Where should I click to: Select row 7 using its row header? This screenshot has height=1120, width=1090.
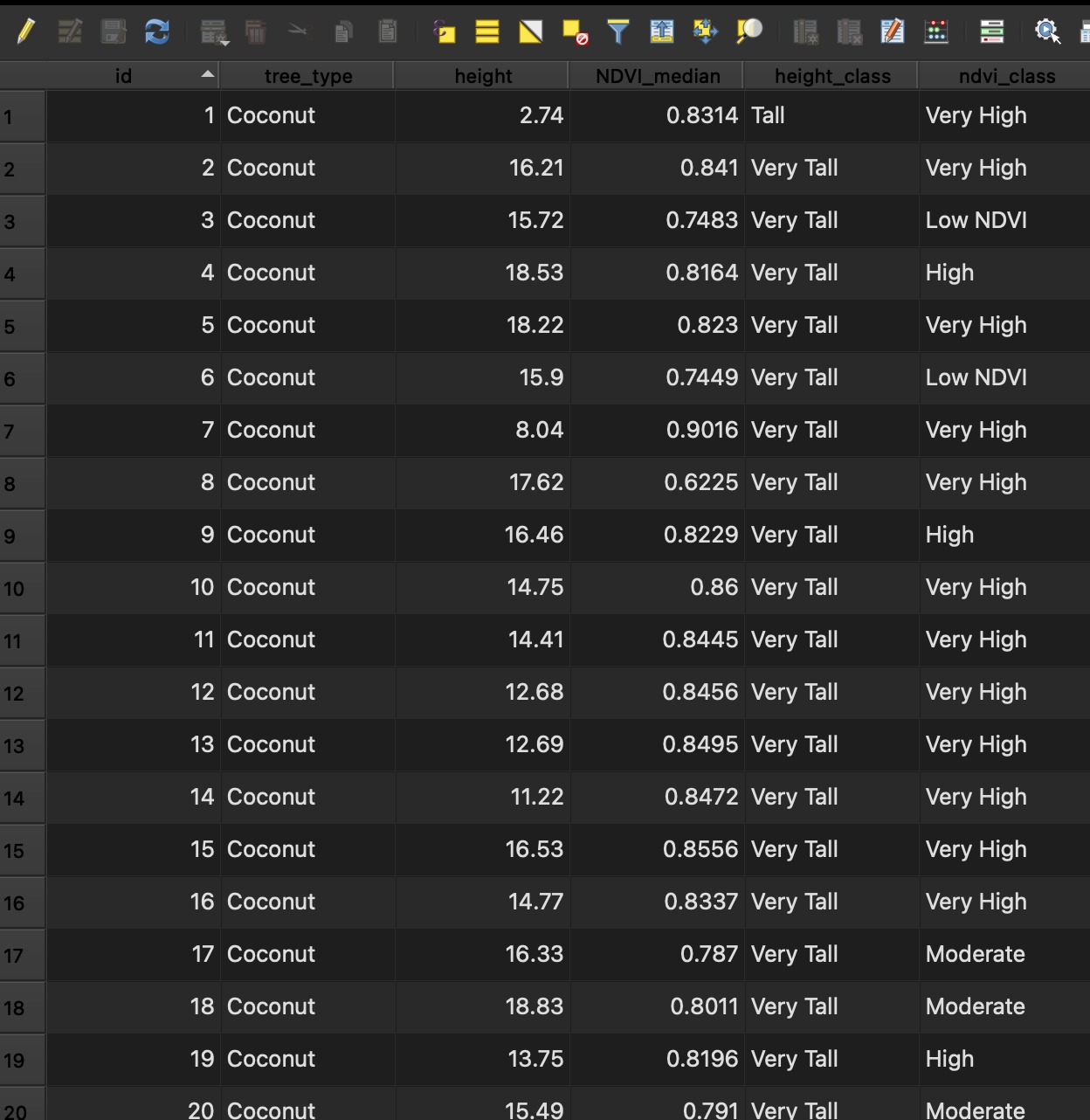coord(22,431)
